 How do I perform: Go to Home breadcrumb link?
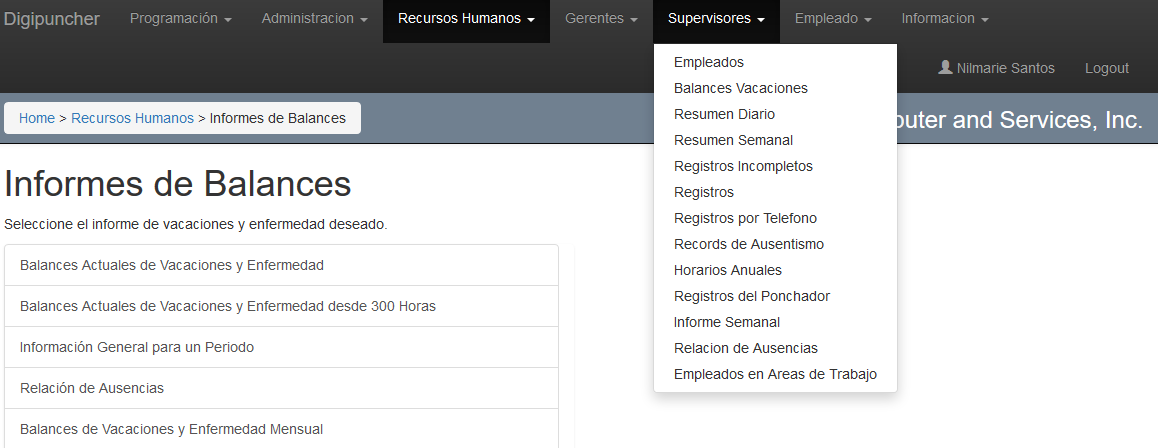tap(37, 118)
